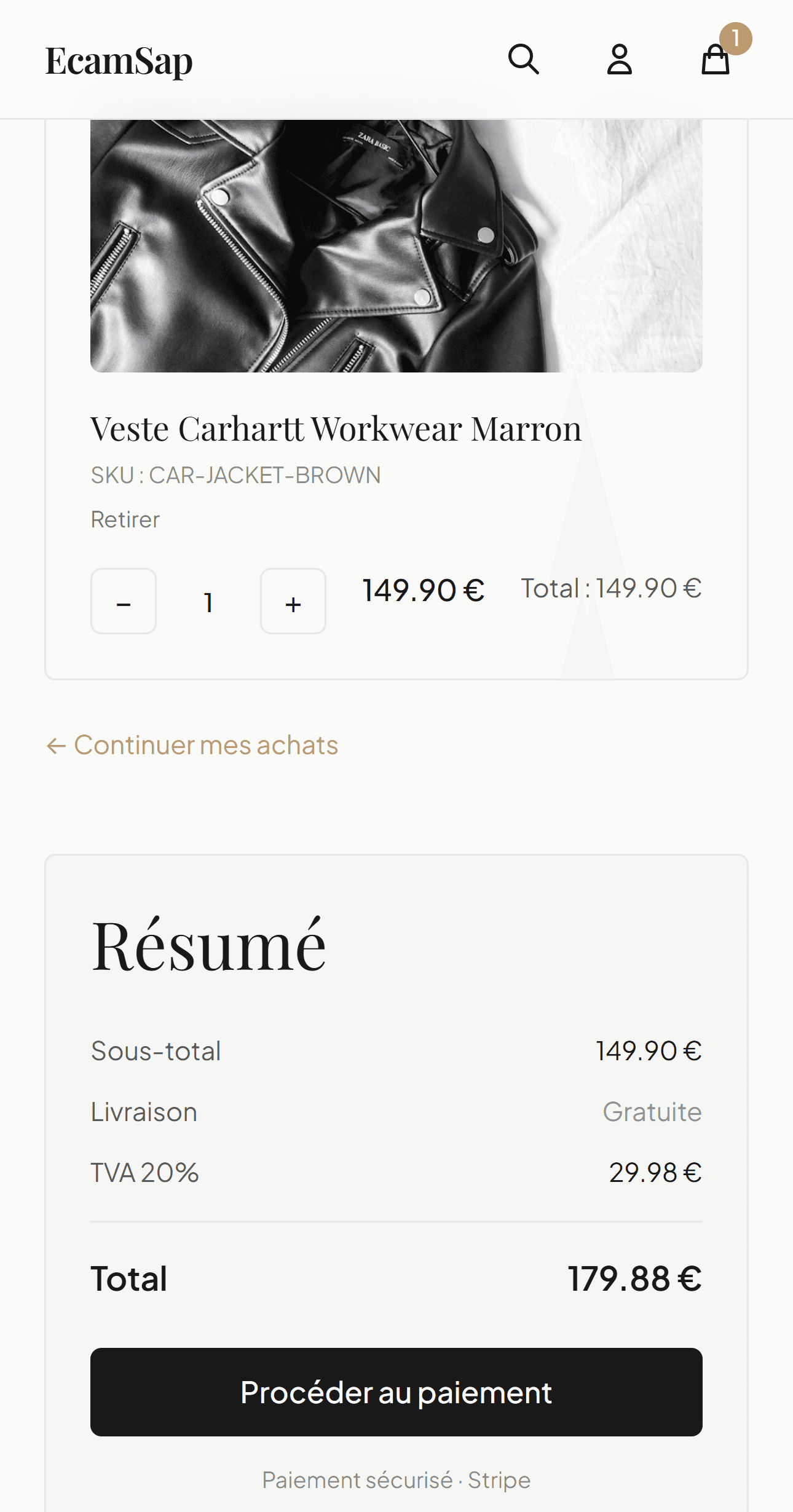The height and width of the screenshot is (1512, 793).
Task: Remove the item via Retirer
Action: [125, 519]
